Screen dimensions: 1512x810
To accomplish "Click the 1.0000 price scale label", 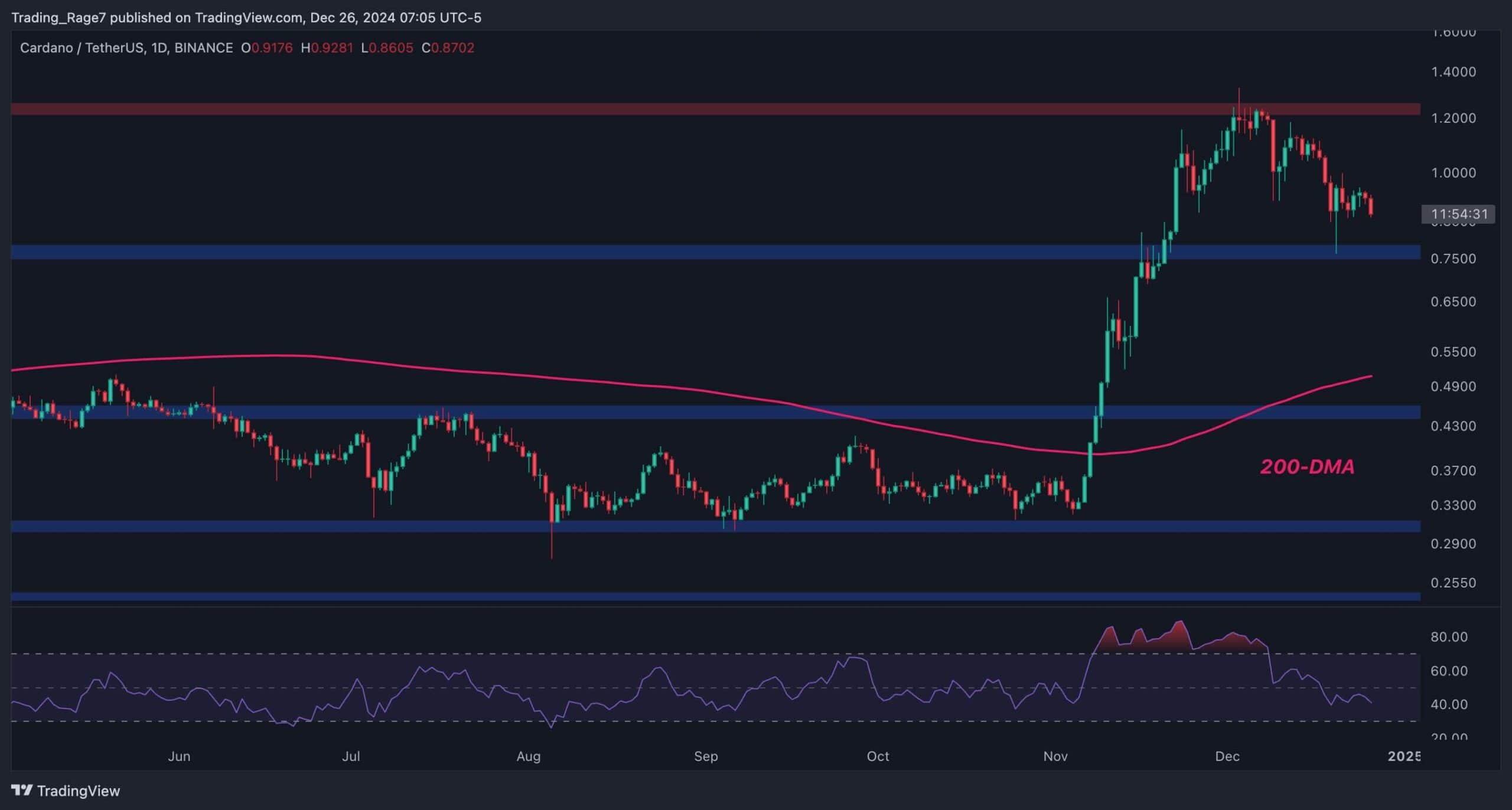I will pos(1453,173).
